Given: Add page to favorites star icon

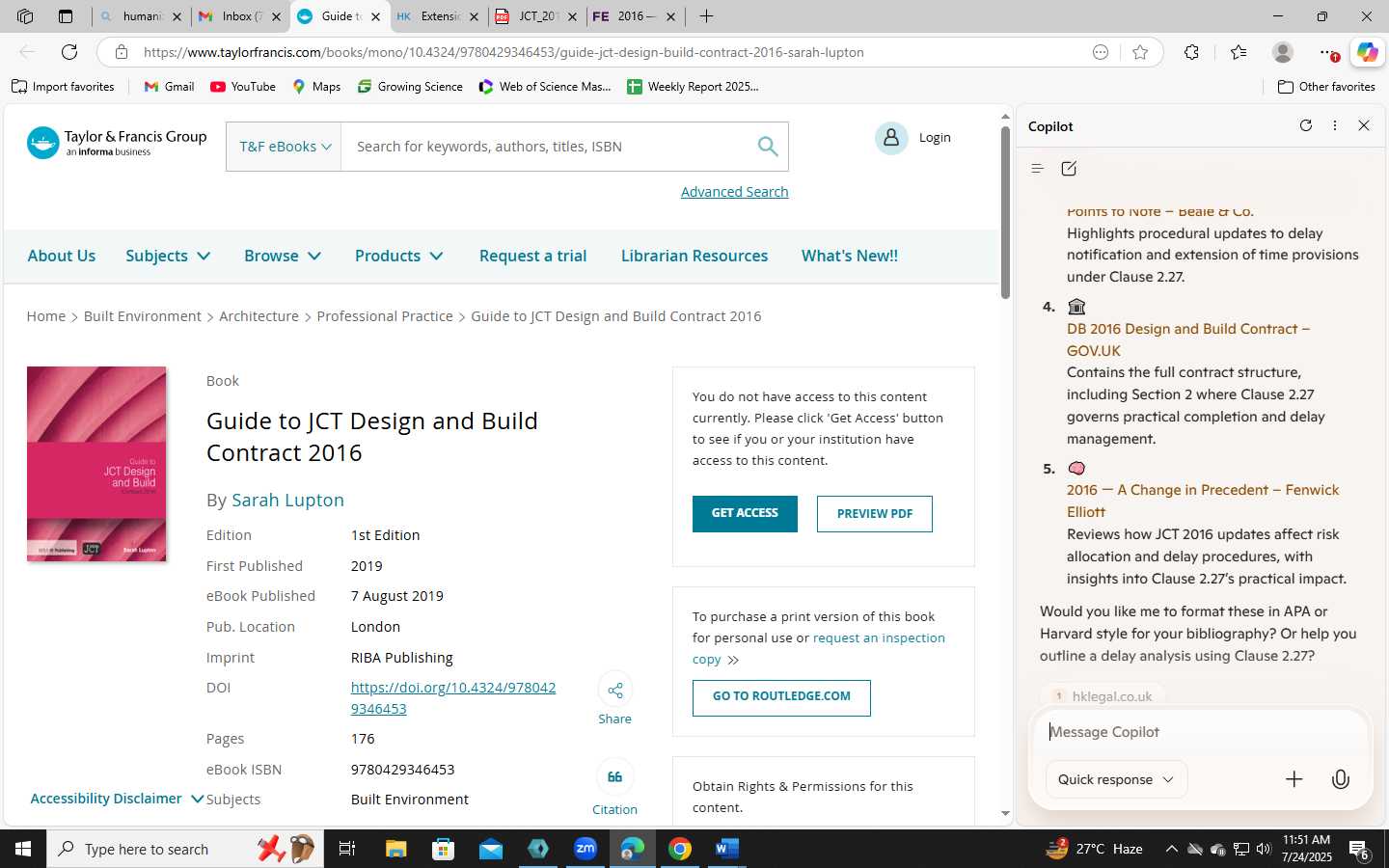Looking at the screenshot, I should point(1140,52).
